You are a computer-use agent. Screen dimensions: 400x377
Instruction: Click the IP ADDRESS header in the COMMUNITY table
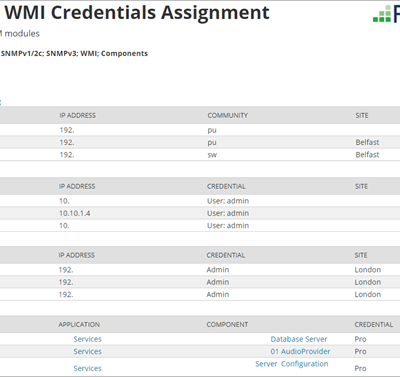[78, 115]
